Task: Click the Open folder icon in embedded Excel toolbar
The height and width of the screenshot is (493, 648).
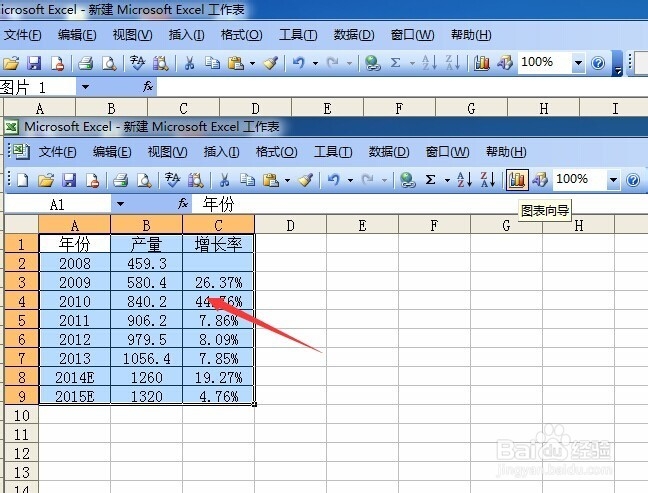Action: click(46, 180)
